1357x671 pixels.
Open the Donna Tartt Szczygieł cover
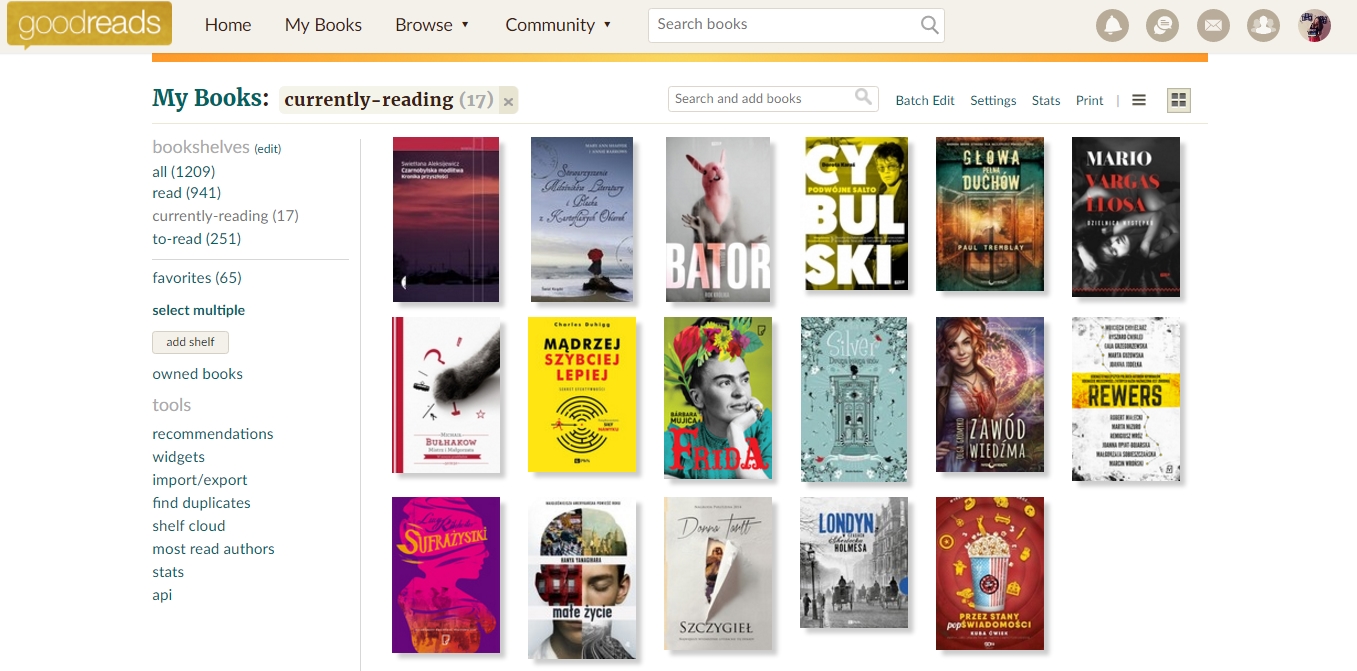click(718, 573)
